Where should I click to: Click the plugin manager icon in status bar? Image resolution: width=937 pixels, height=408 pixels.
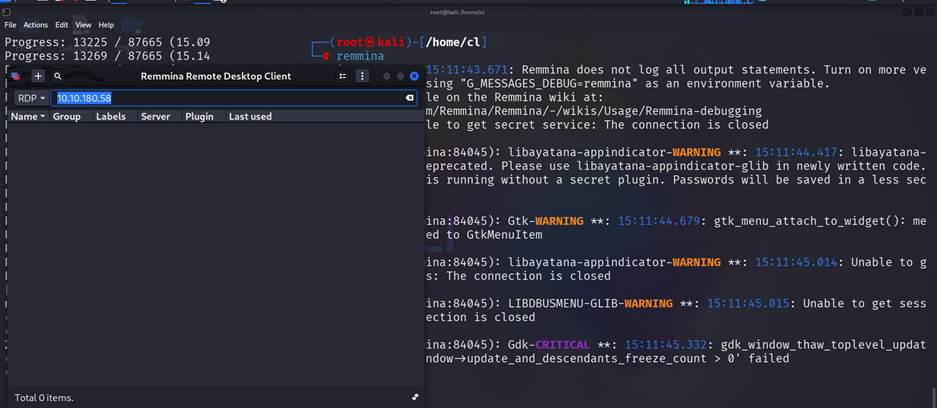click(x=414, y=397)
